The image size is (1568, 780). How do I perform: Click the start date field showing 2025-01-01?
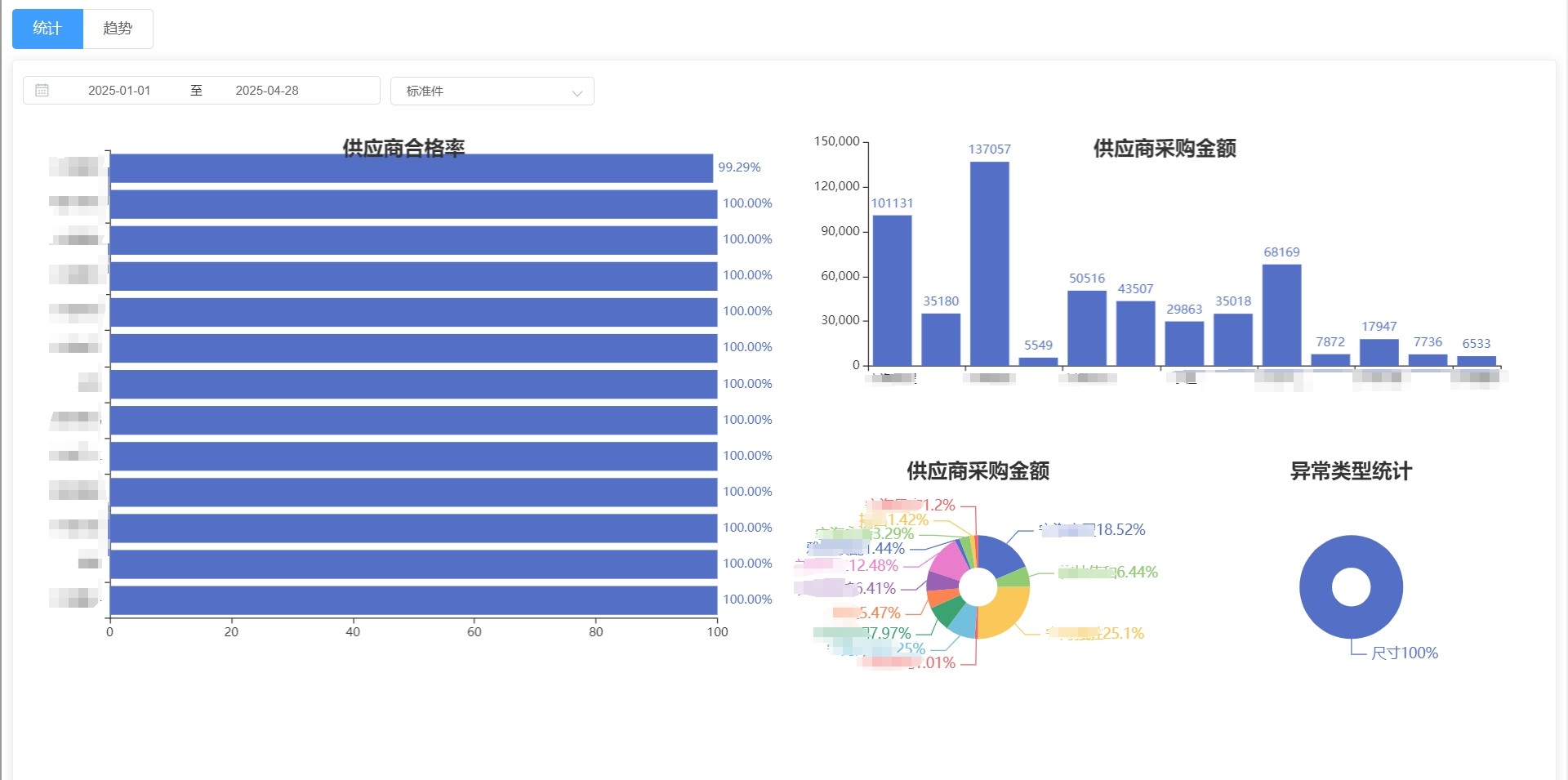coord(119,91)
